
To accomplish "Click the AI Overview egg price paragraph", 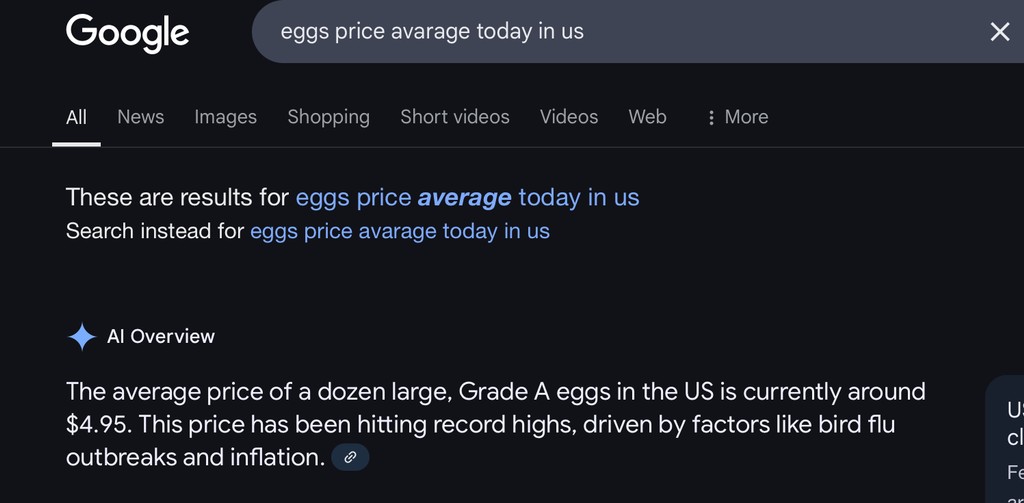I will click(480, 424).
